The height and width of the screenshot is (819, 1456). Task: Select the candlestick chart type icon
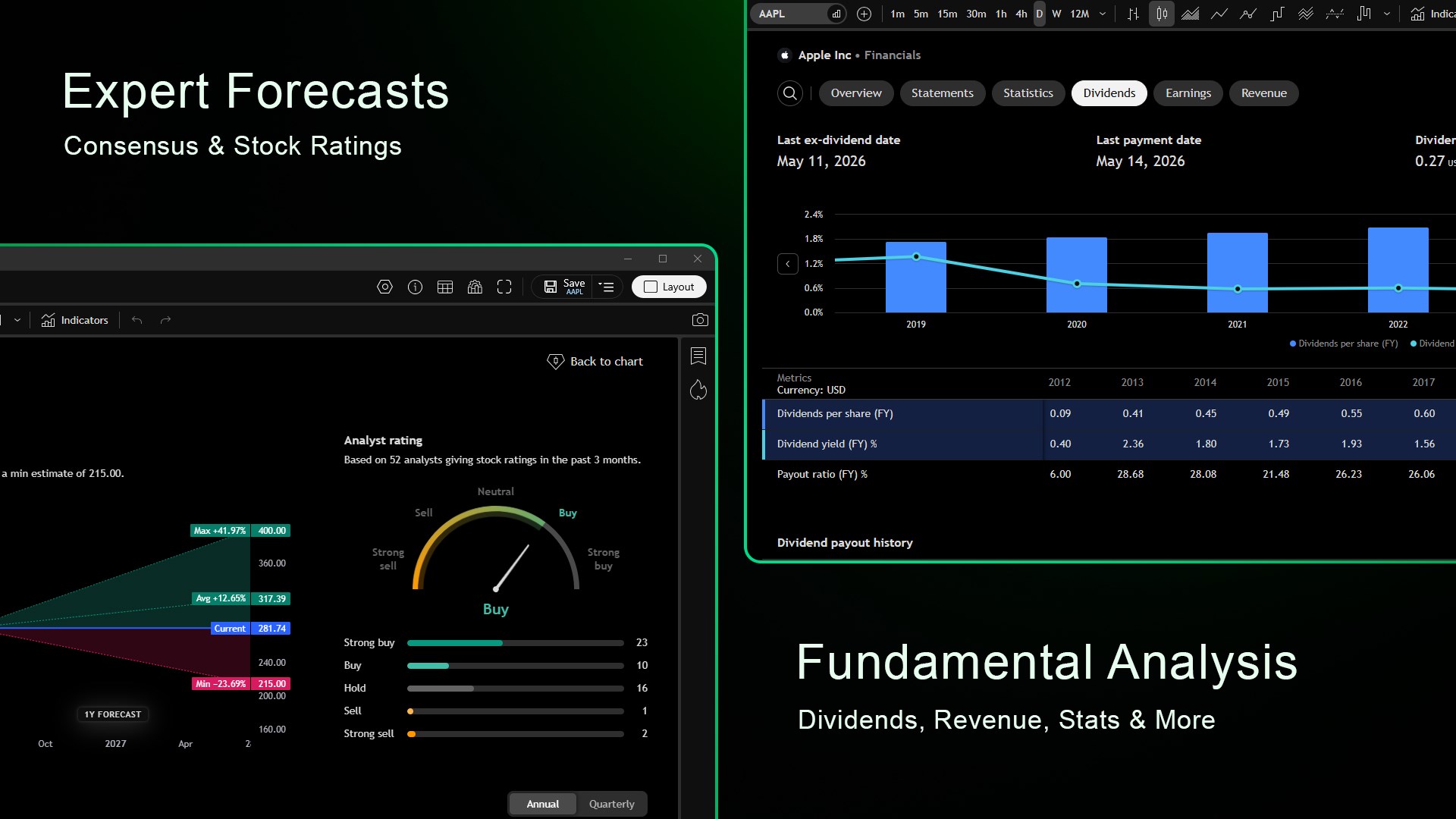tap(1162, 14)
